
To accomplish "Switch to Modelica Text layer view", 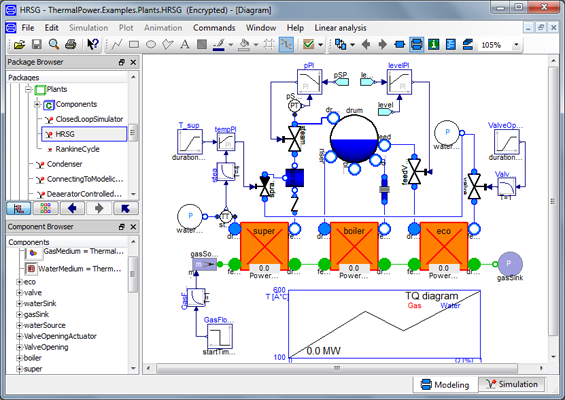I will tap(451, 45).
